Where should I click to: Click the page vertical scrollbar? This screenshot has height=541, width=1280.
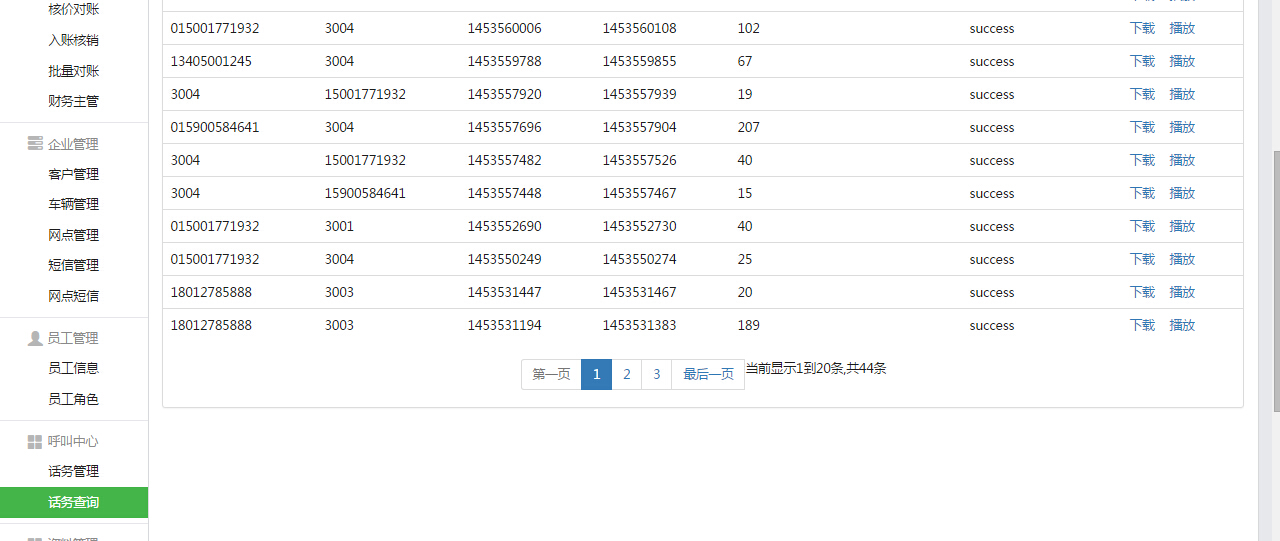tap(1275, 280)
